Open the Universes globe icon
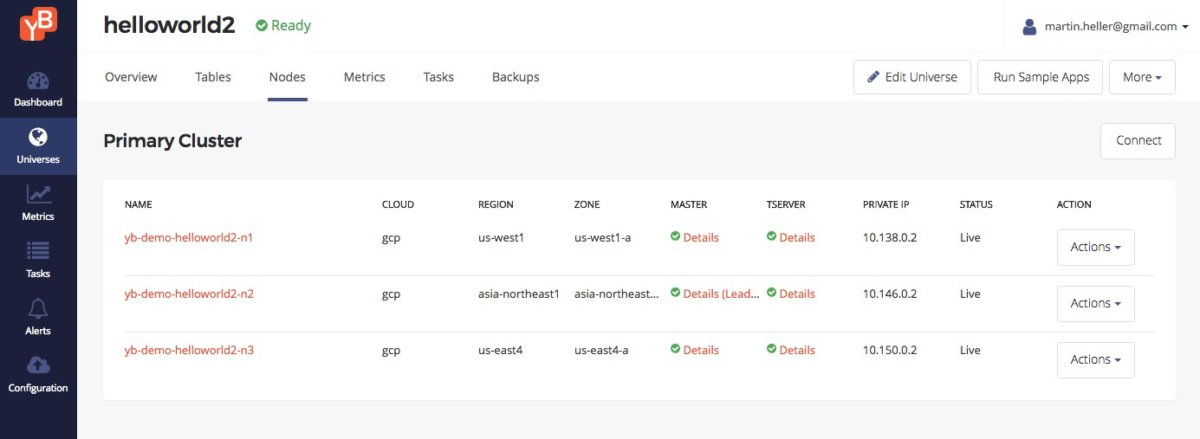This screenshot has width=1200, height=439. [x=38, y=137]
